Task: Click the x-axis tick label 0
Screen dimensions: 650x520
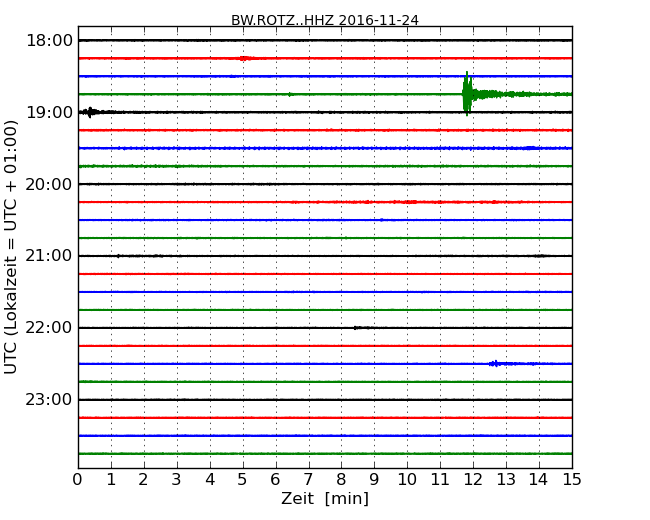Action: (x=78, y=480)
